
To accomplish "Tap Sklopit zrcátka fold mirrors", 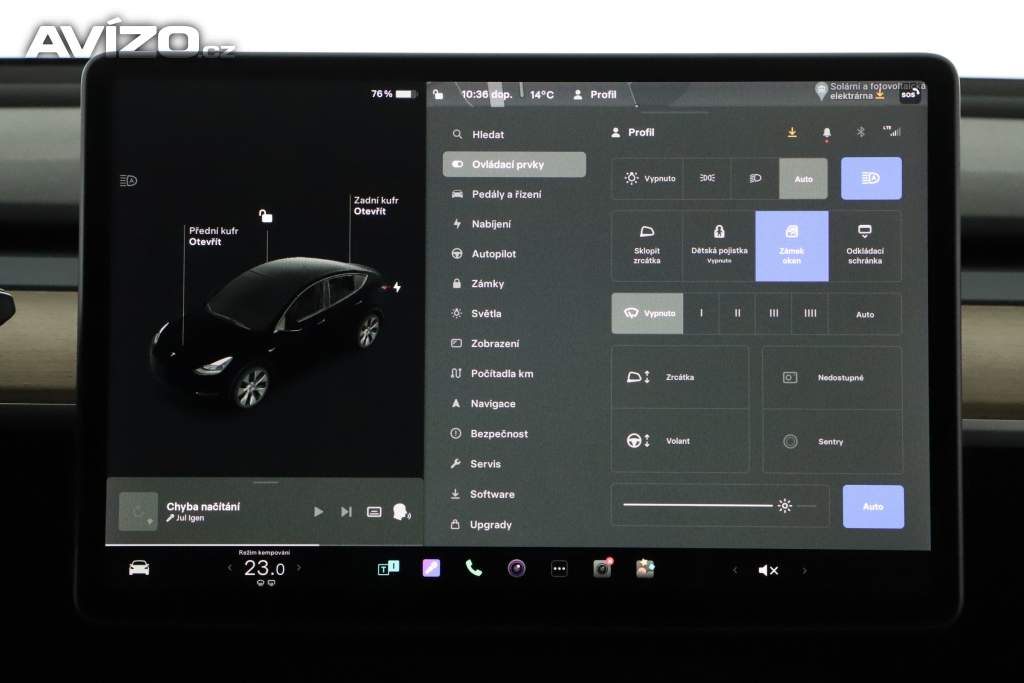I will (x=647, y=246).
